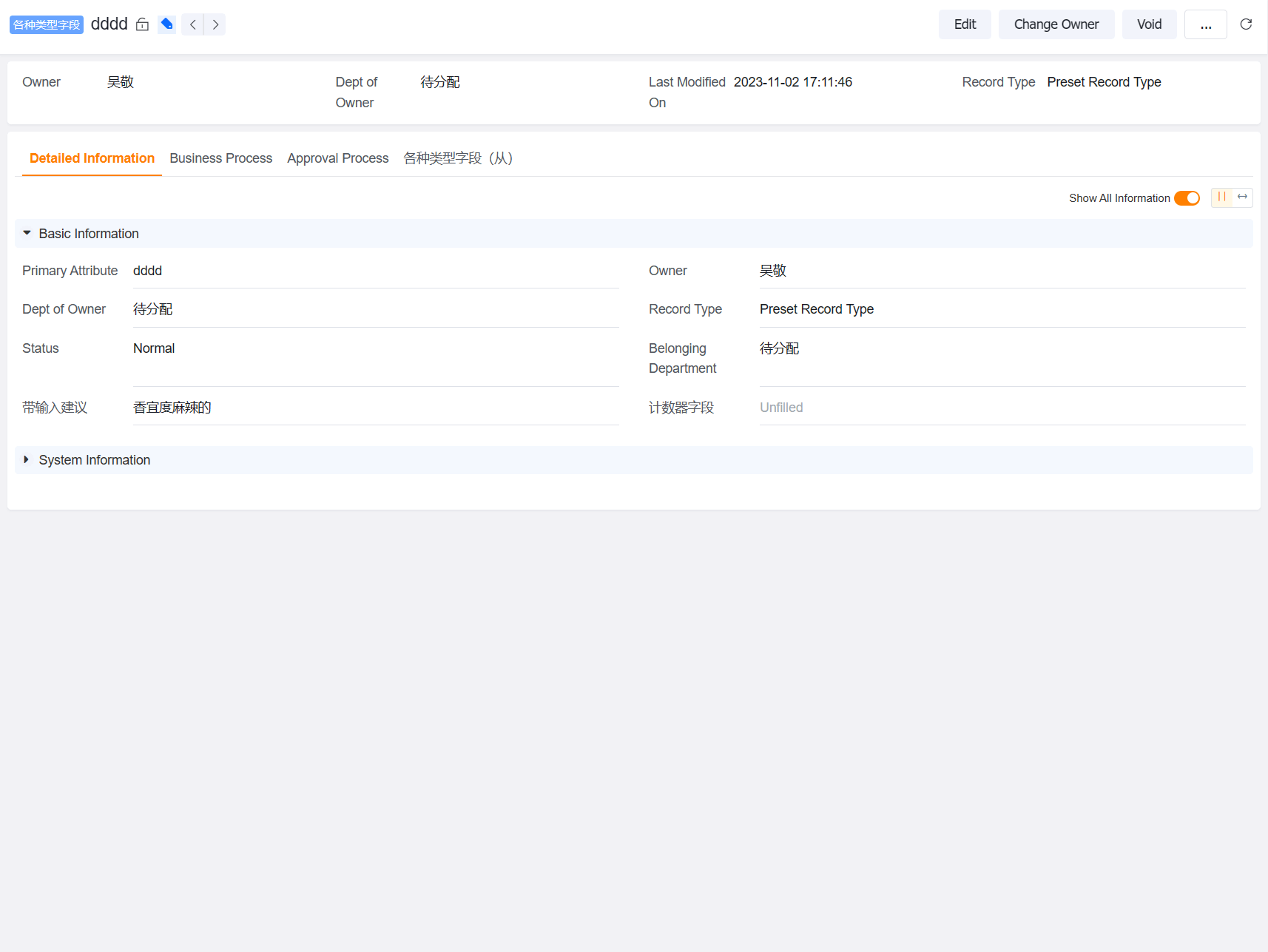Screen dimensions: 1268x952
Task: Click the Change Owner button
Action: tap(1056, 24)
